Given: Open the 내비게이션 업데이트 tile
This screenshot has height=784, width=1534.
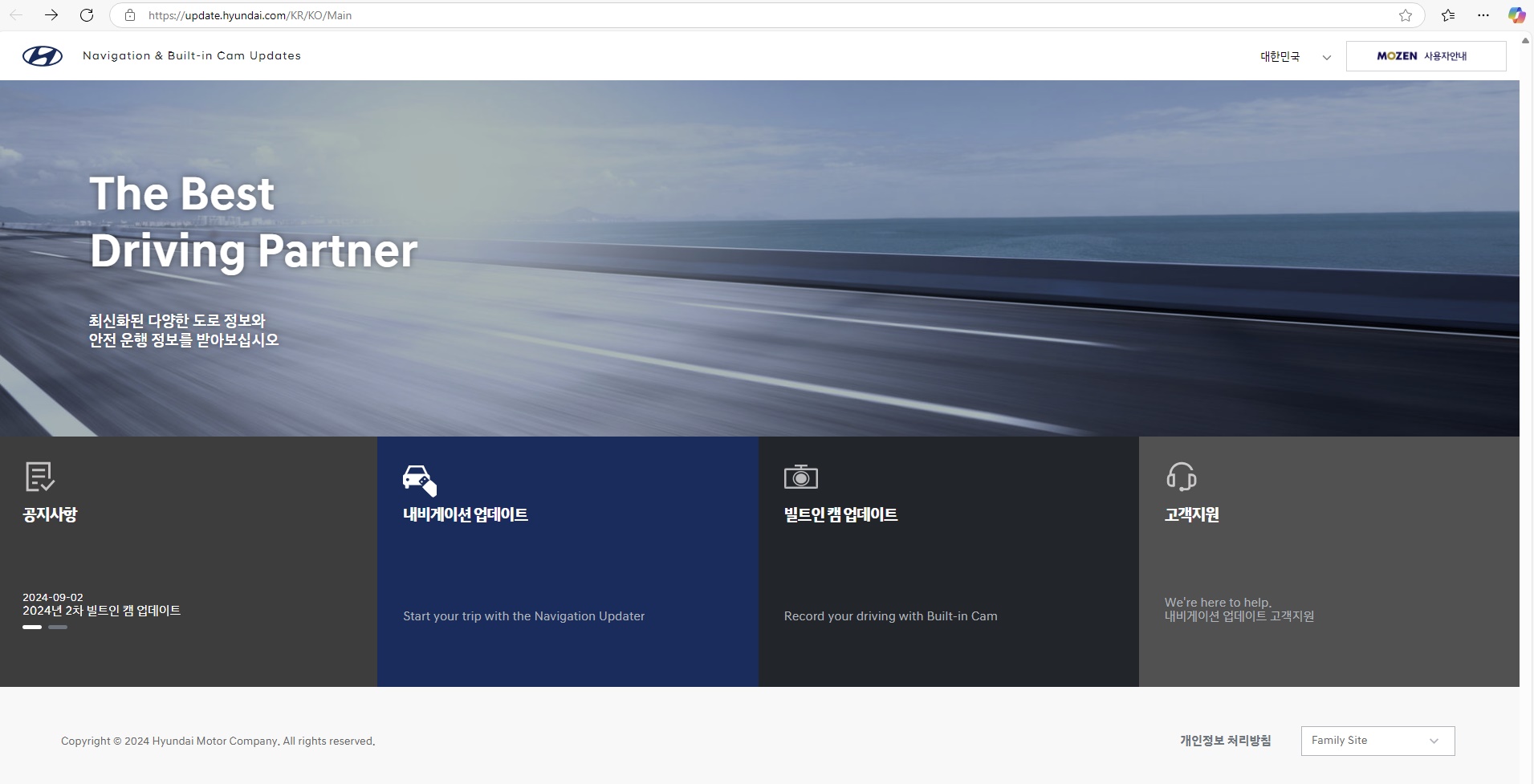Looking at the screenshot, I should coord(568,562).
